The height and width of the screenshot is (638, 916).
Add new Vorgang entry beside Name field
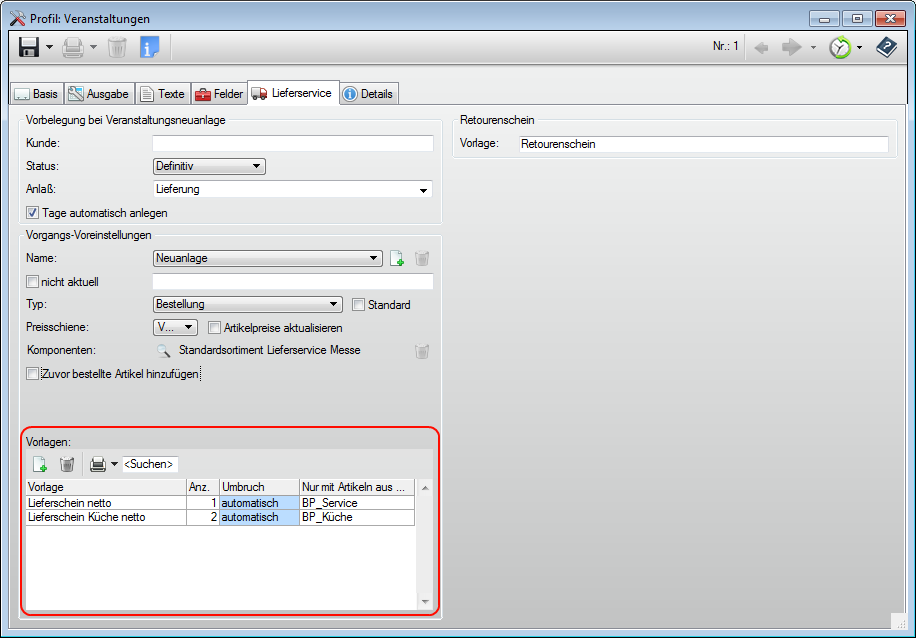coord(397,258)
